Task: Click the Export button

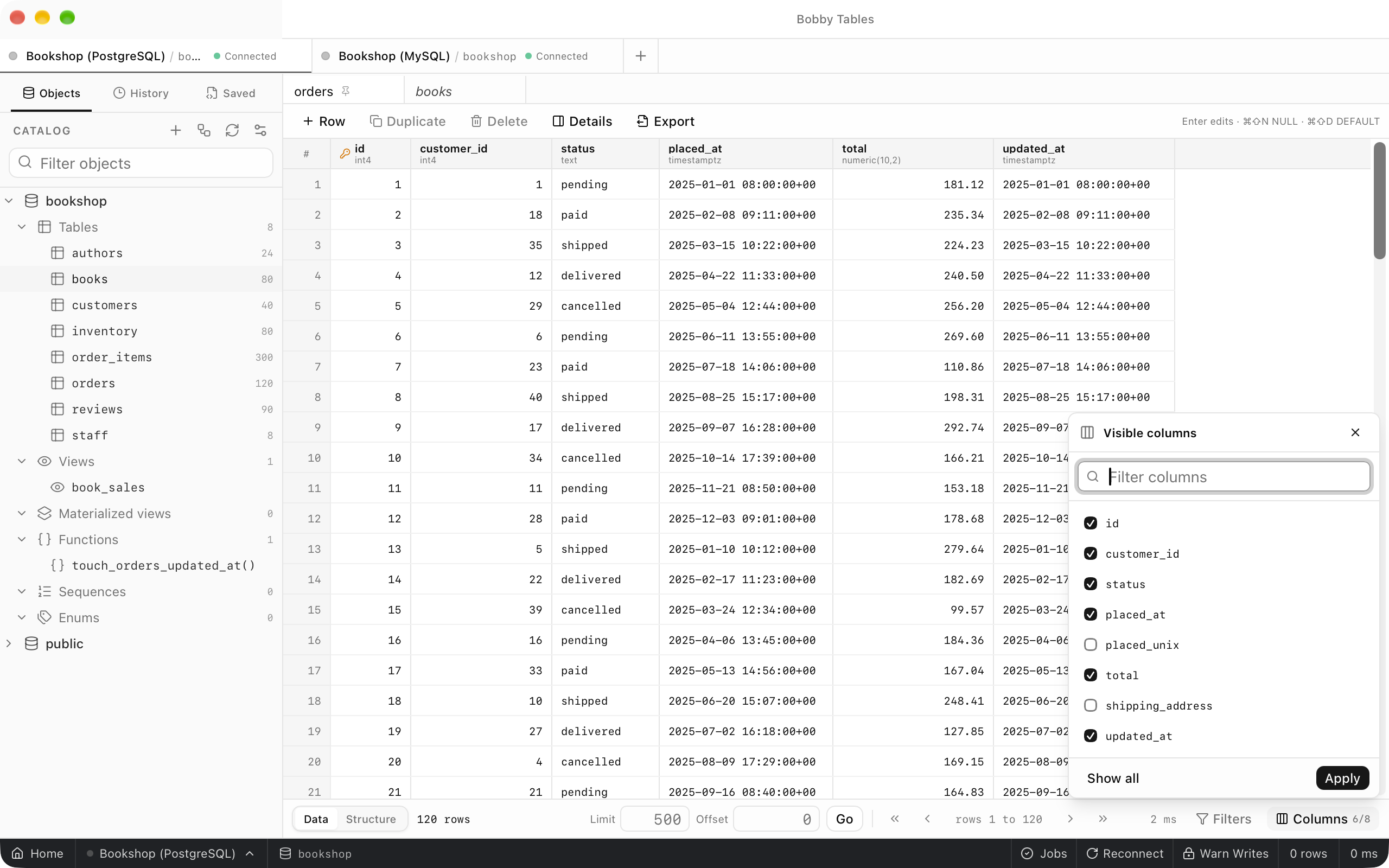Action: (666, 121)
